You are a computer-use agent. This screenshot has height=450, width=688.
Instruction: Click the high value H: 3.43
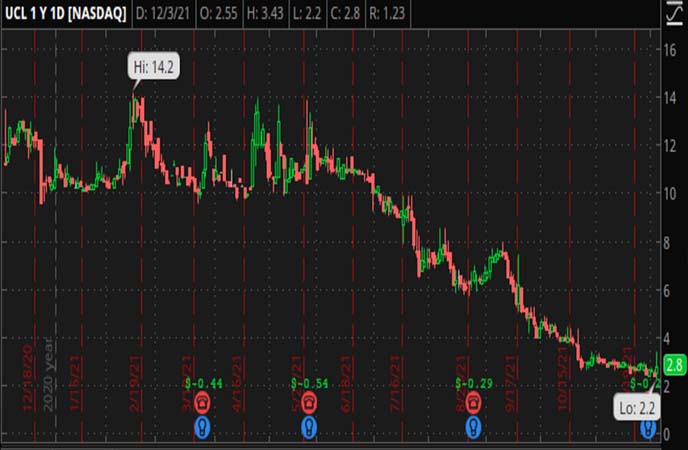(x=265, y=14)
